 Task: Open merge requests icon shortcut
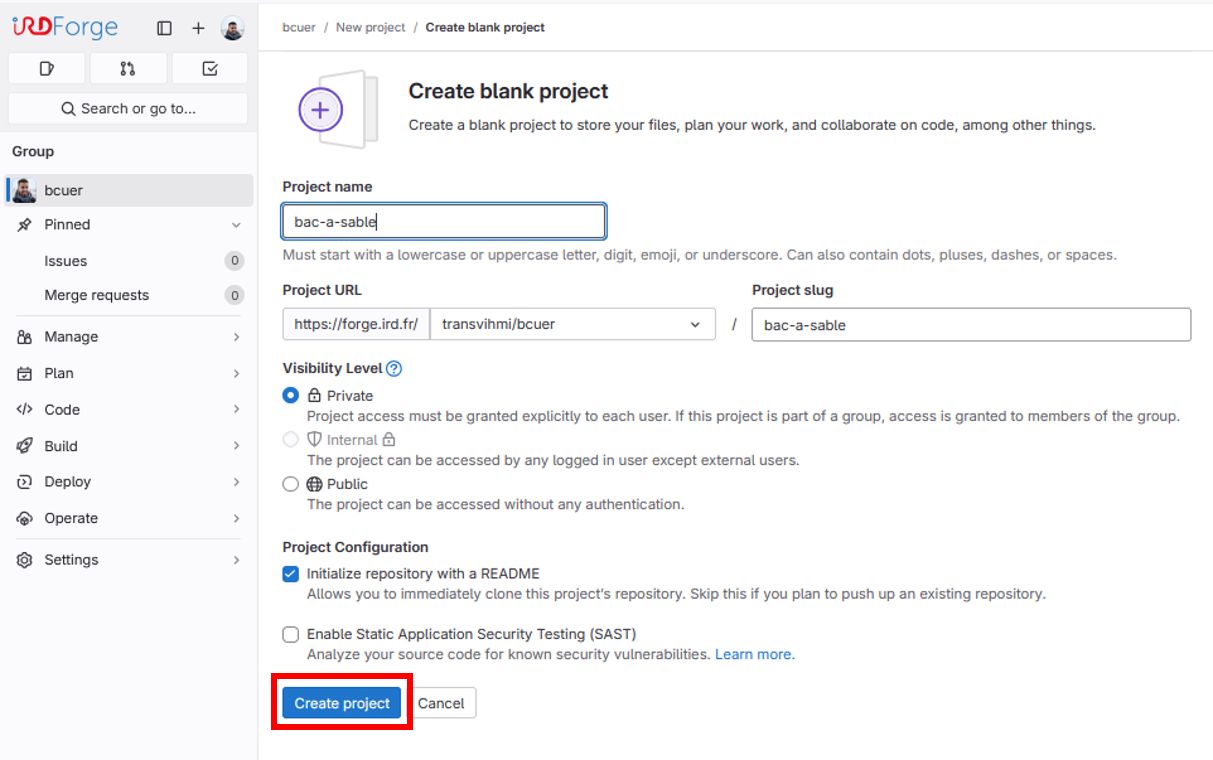coord(127,69)
